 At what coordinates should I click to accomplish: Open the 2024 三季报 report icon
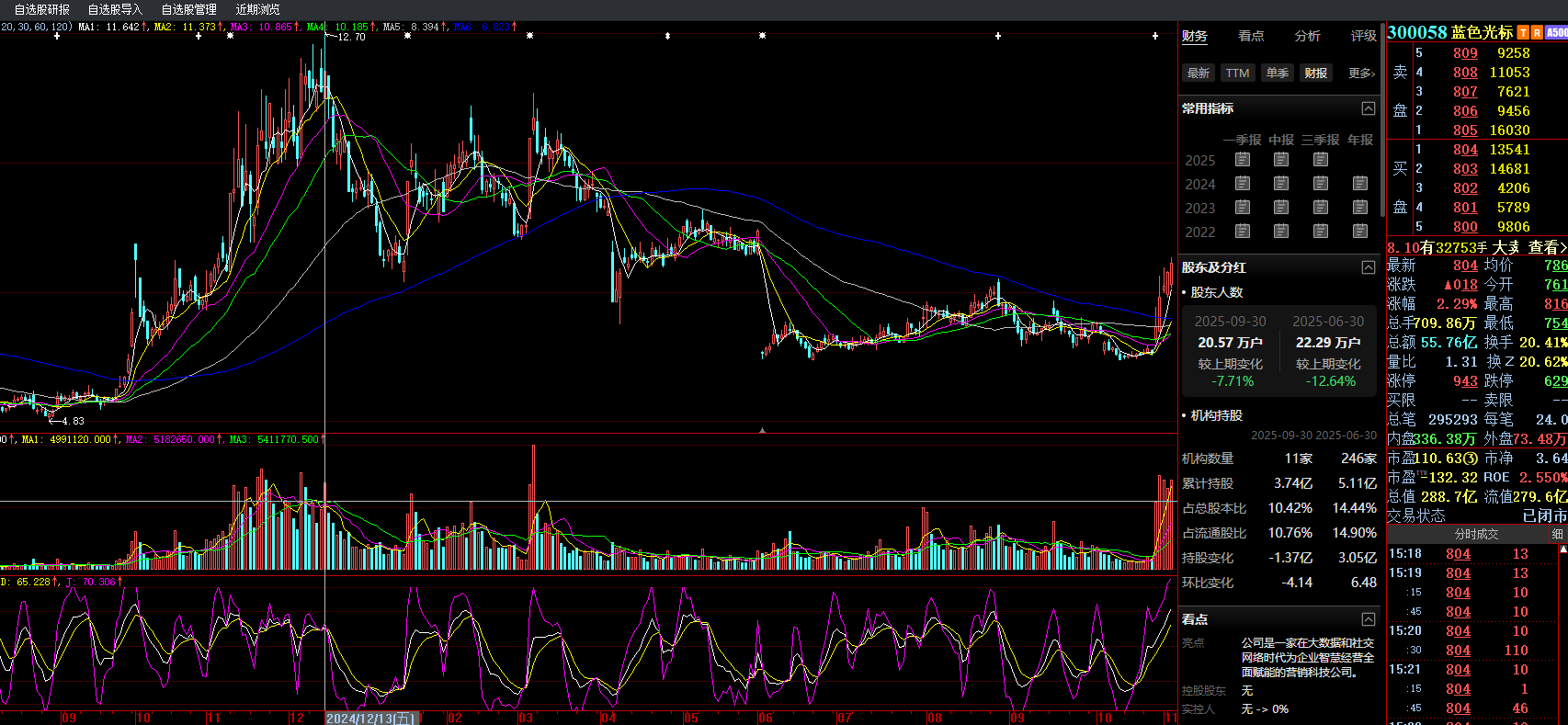click(1321, 184)
